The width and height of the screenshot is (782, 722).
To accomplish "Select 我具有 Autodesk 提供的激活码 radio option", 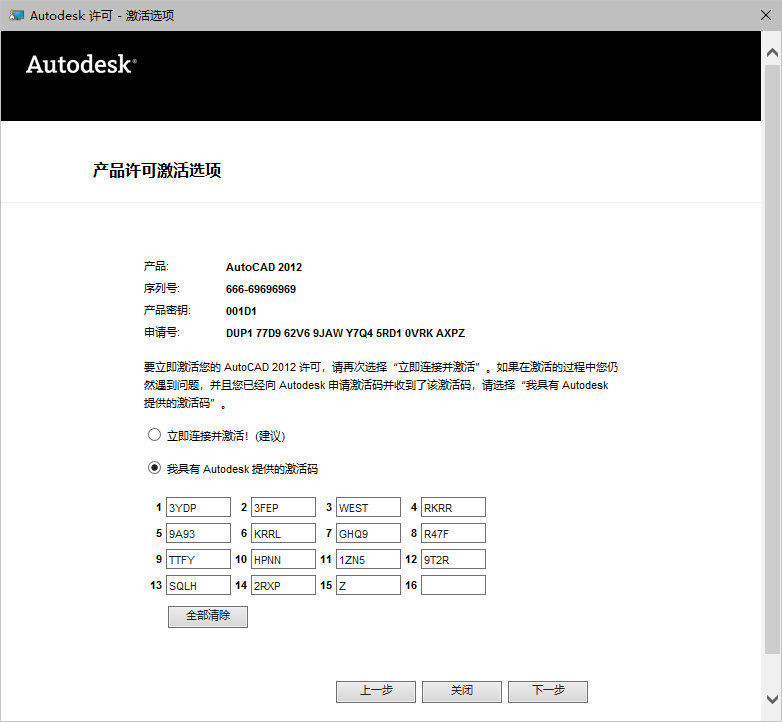I will [x=154, y=468].
